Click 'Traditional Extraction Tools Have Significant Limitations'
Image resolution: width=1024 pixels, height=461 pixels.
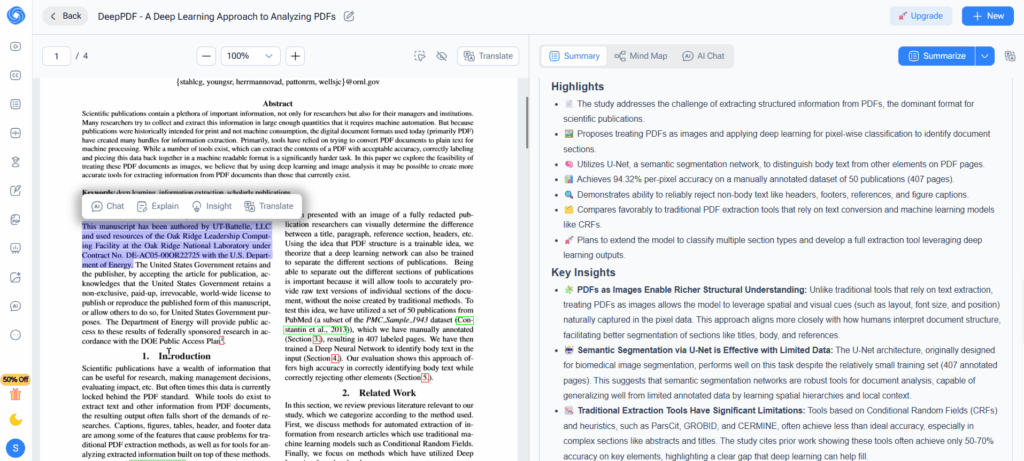click(x=691, y=411)
